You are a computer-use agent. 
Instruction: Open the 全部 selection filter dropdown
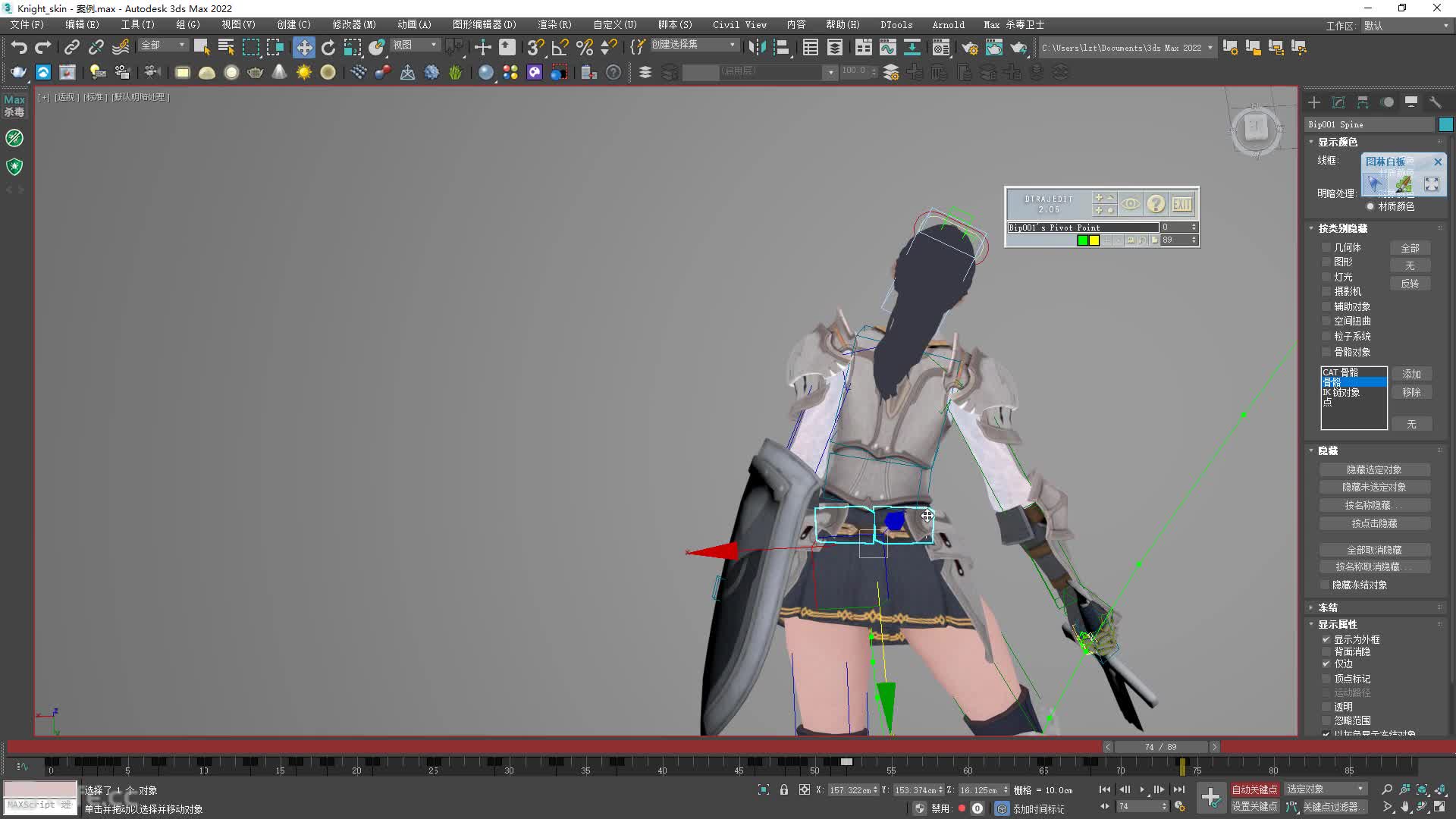click(x=163, y=45)
